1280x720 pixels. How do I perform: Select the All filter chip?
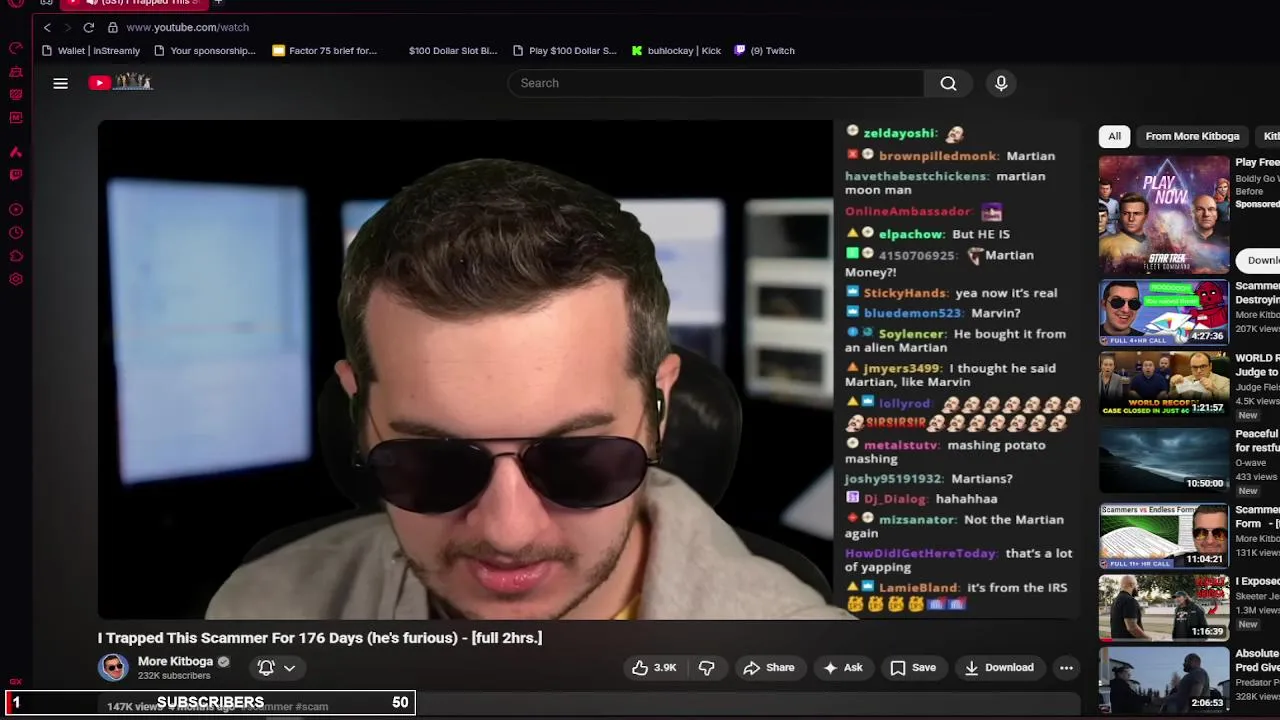point(1114,136)
